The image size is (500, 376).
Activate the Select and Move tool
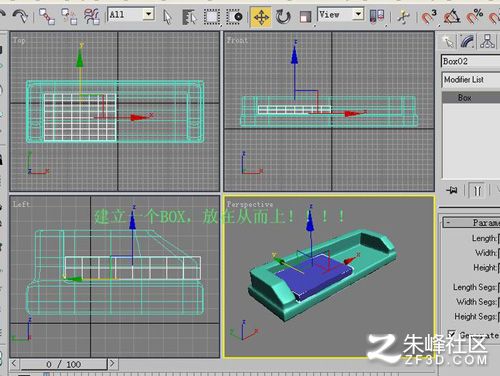tap(261, 17)
